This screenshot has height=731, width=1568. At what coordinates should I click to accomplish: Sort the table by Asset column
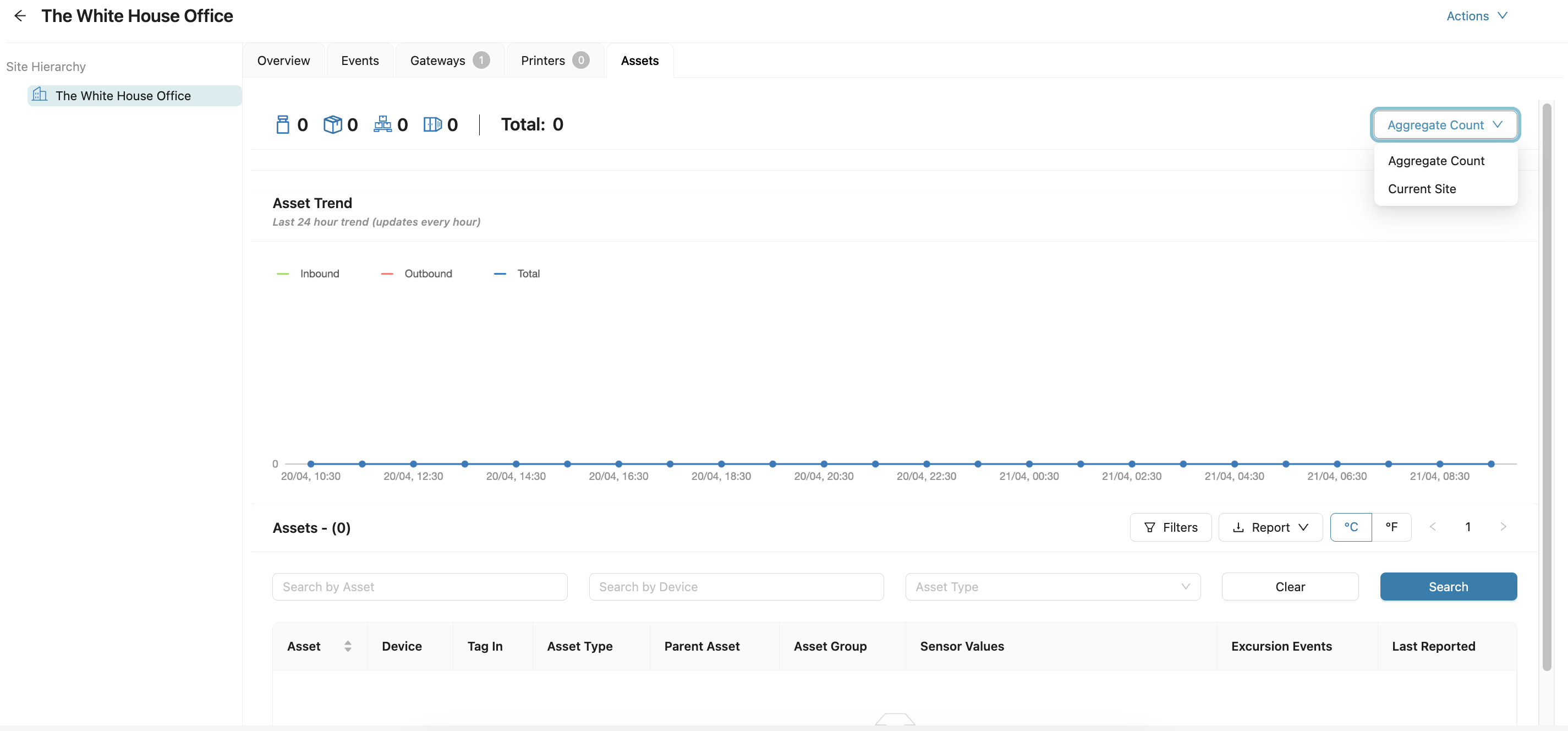[348, 646]
